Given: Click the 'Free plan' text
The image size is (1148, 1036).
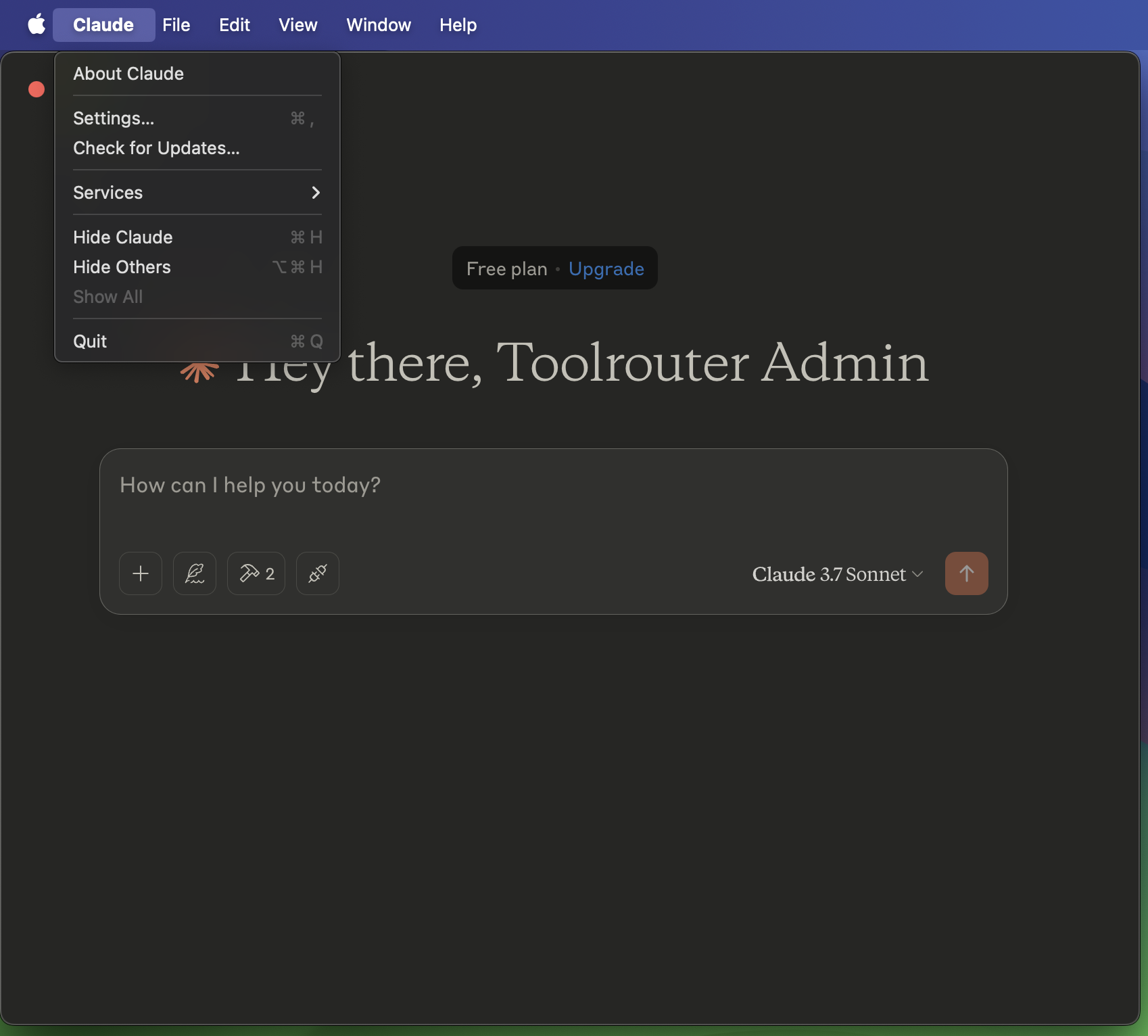Looking at the screenshot, I should coord(507,268).
